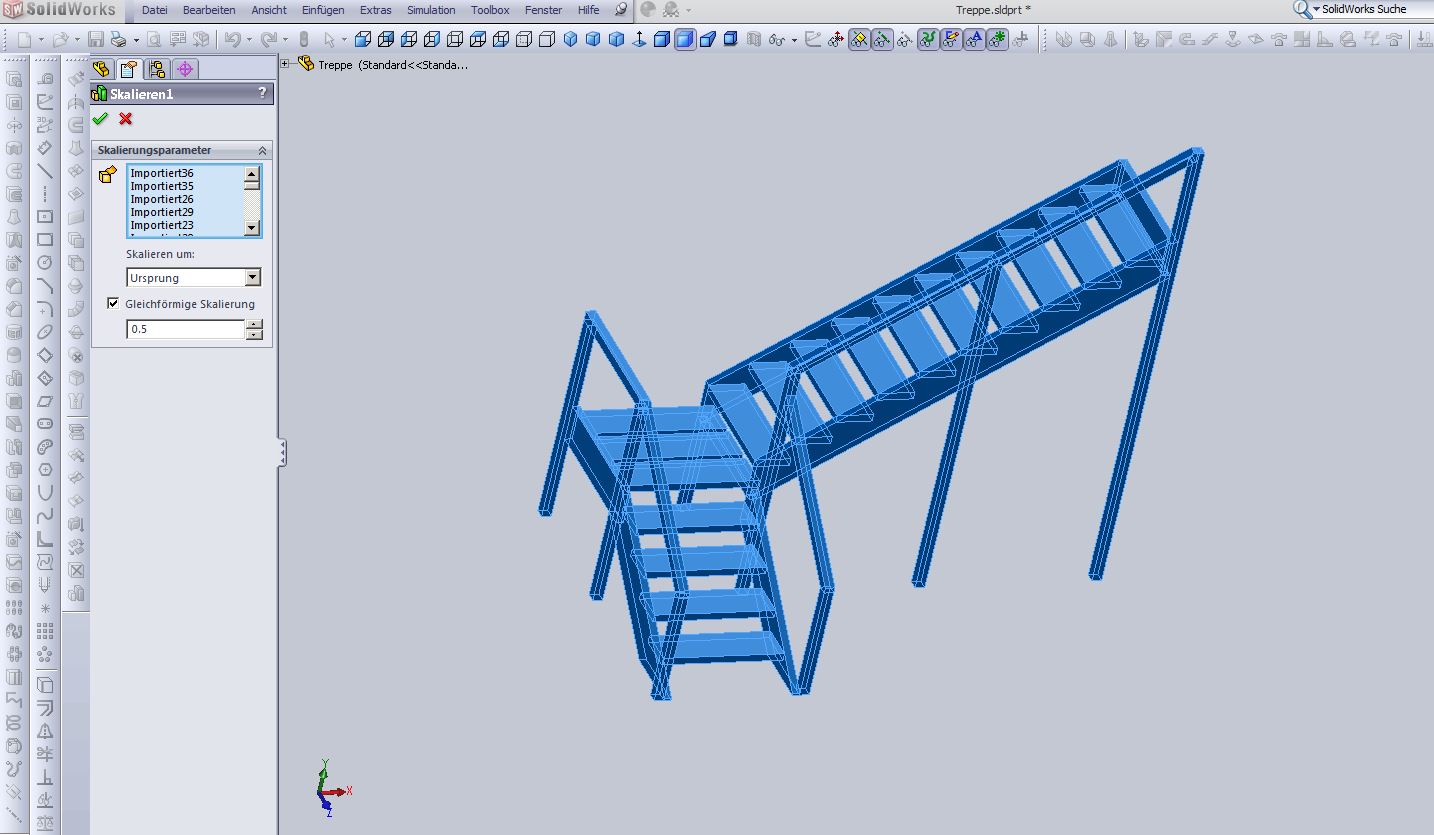Select Hidden Lines Visible display style
The height and width of the screenshot is (835, 1434).
(524, 40)
